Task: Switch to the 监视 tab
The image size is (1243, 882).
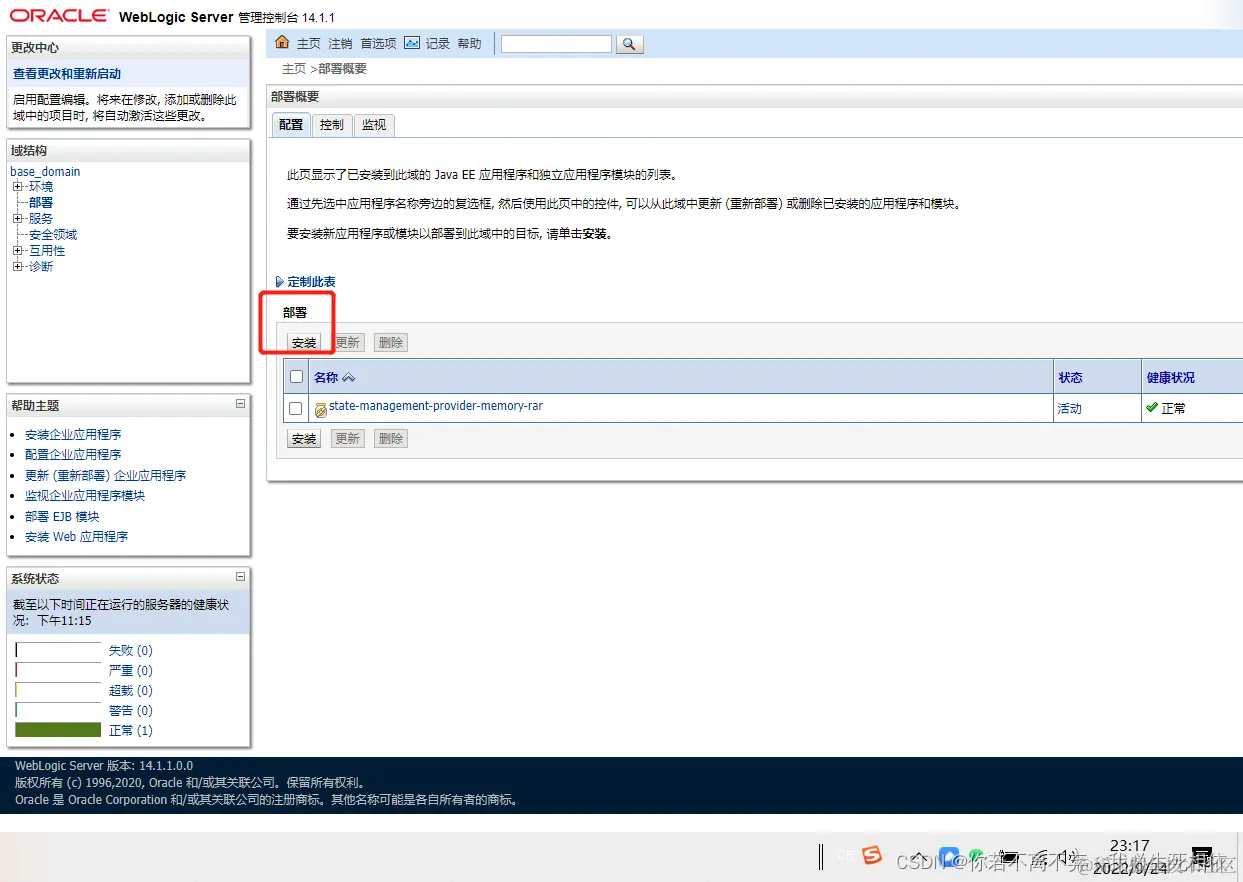Action: coord(374,125)
